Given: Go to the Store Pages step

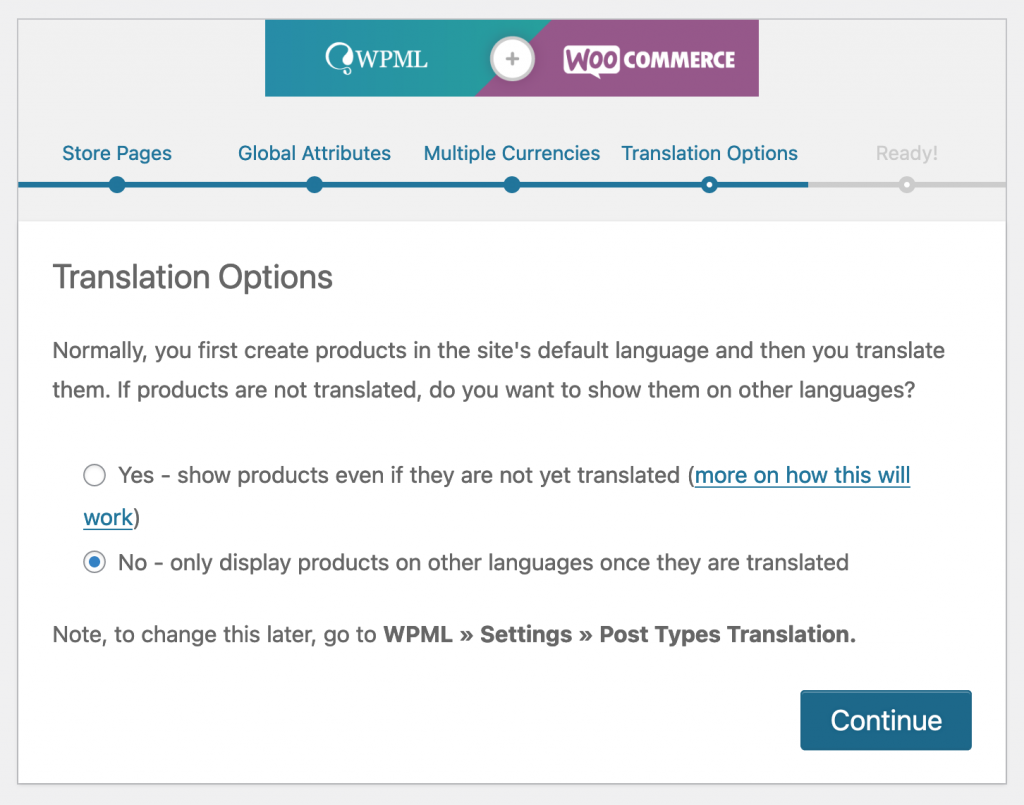Looking at the screenshot, I should pyautogui.click(x=117, y=153).
